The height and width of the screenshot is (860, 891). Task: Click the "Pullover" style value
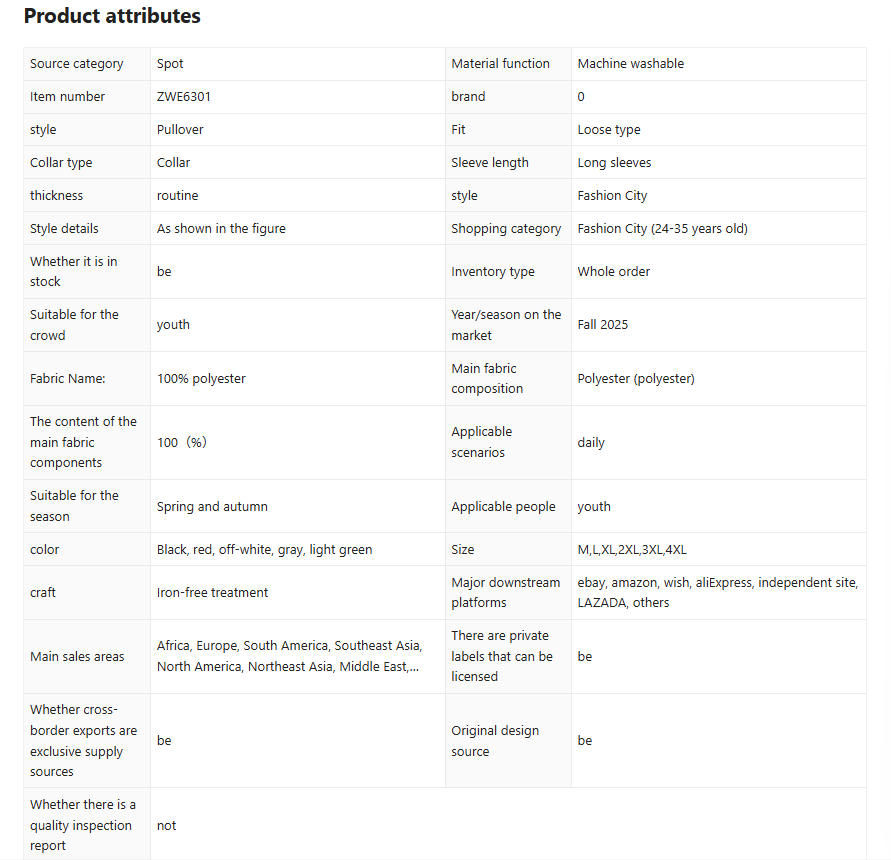tap(180, 130)
